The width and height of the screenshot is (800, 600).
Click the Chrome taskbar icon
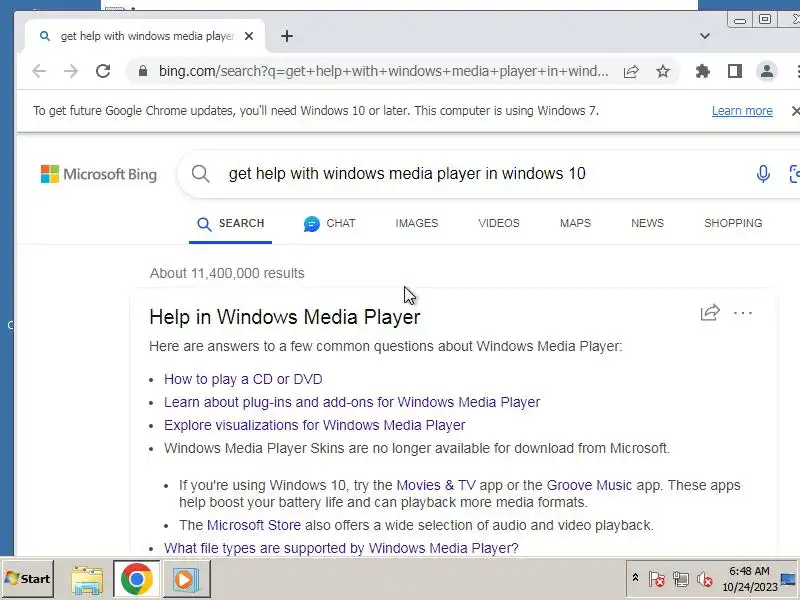point(136,579)
